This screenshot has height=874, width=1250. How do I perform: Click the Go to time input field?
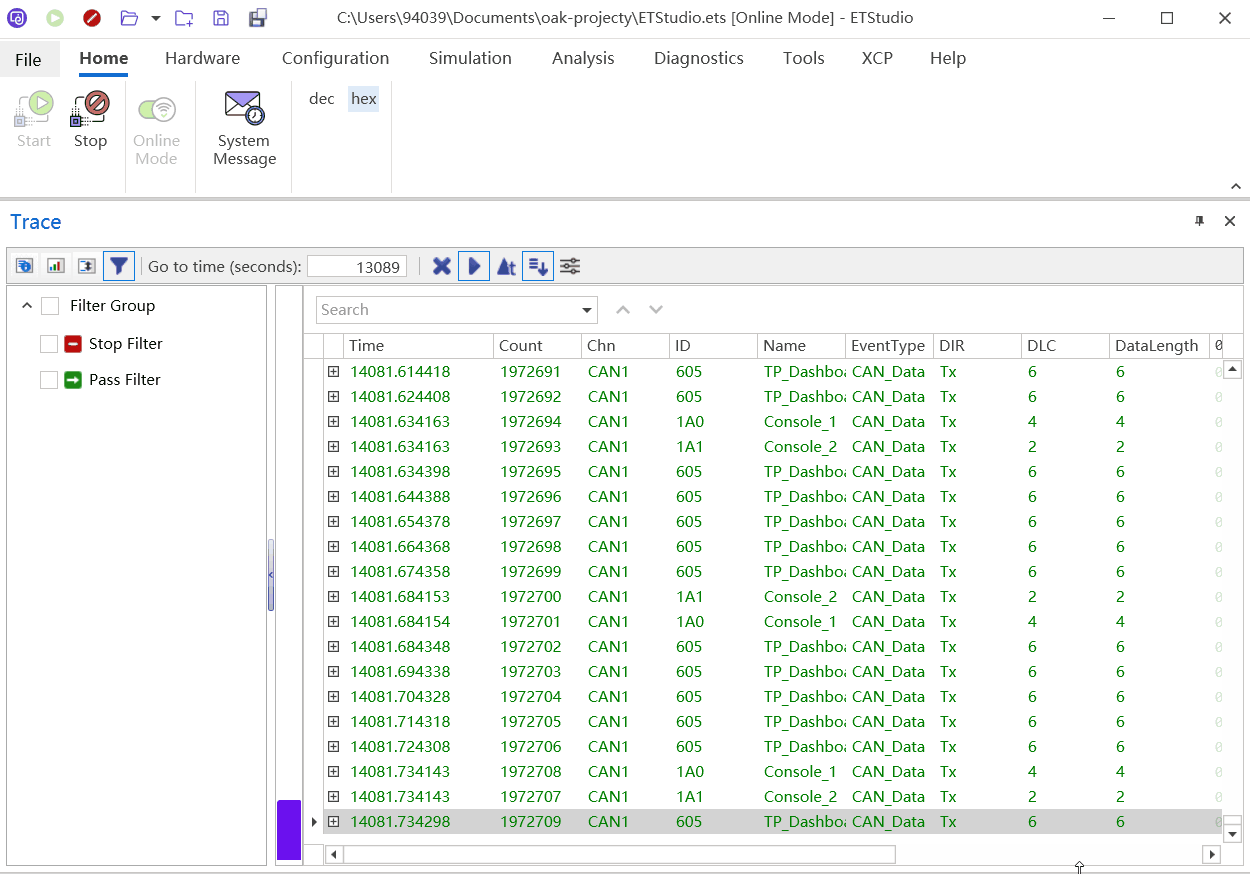point(356,266)
